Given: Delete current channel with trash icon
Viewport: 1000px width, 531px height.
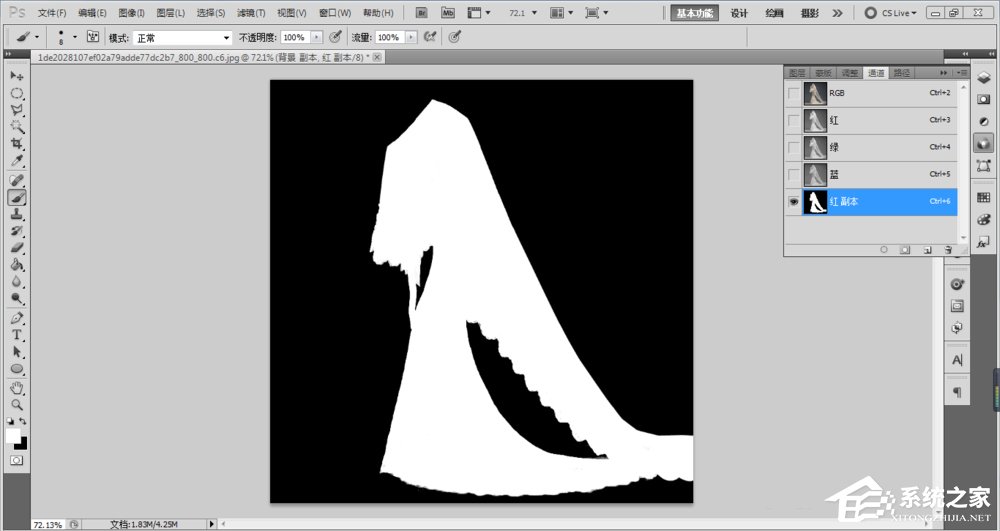Looking at the screenshot, I should [x=946, y=248].
